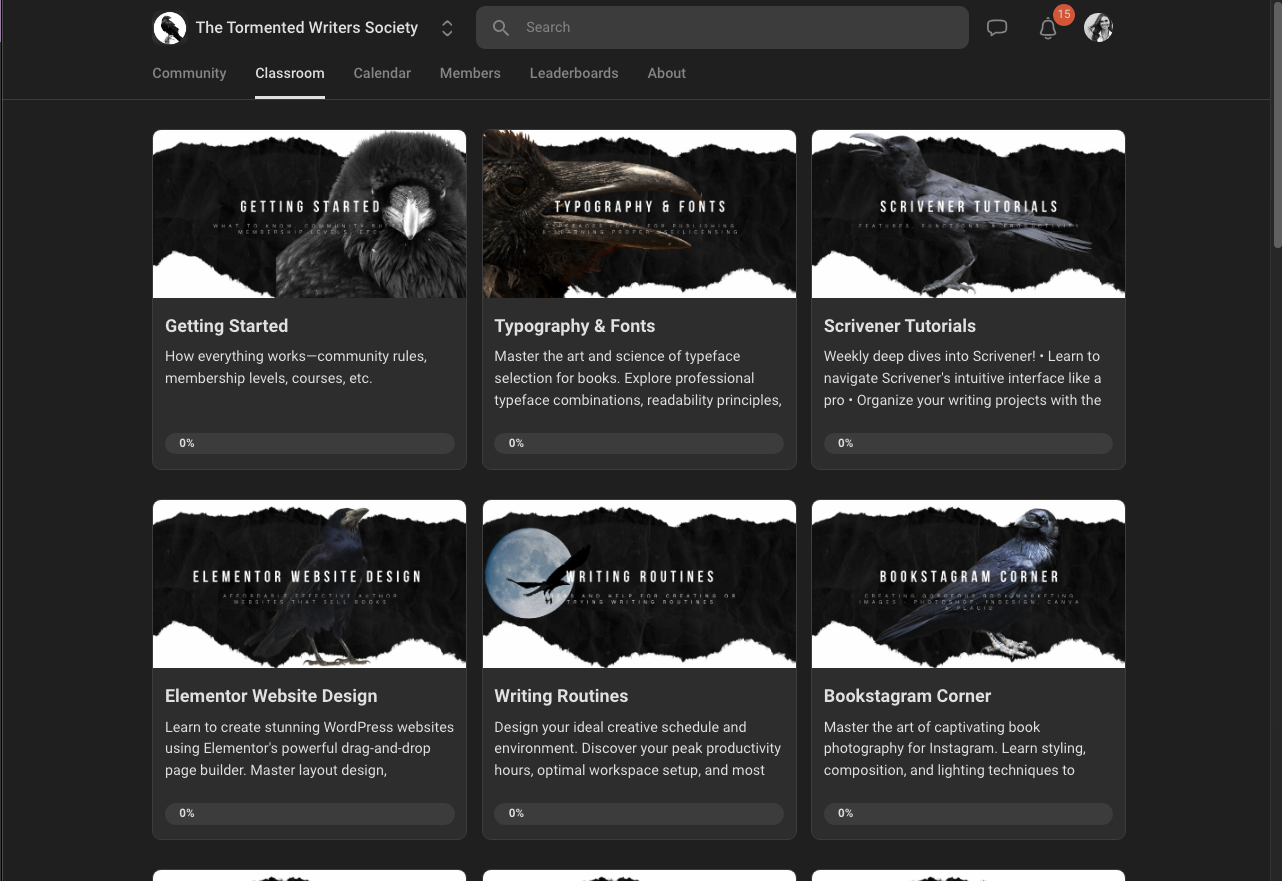
Task: Open the notifications bell icon
Action: click(1048, 28)
